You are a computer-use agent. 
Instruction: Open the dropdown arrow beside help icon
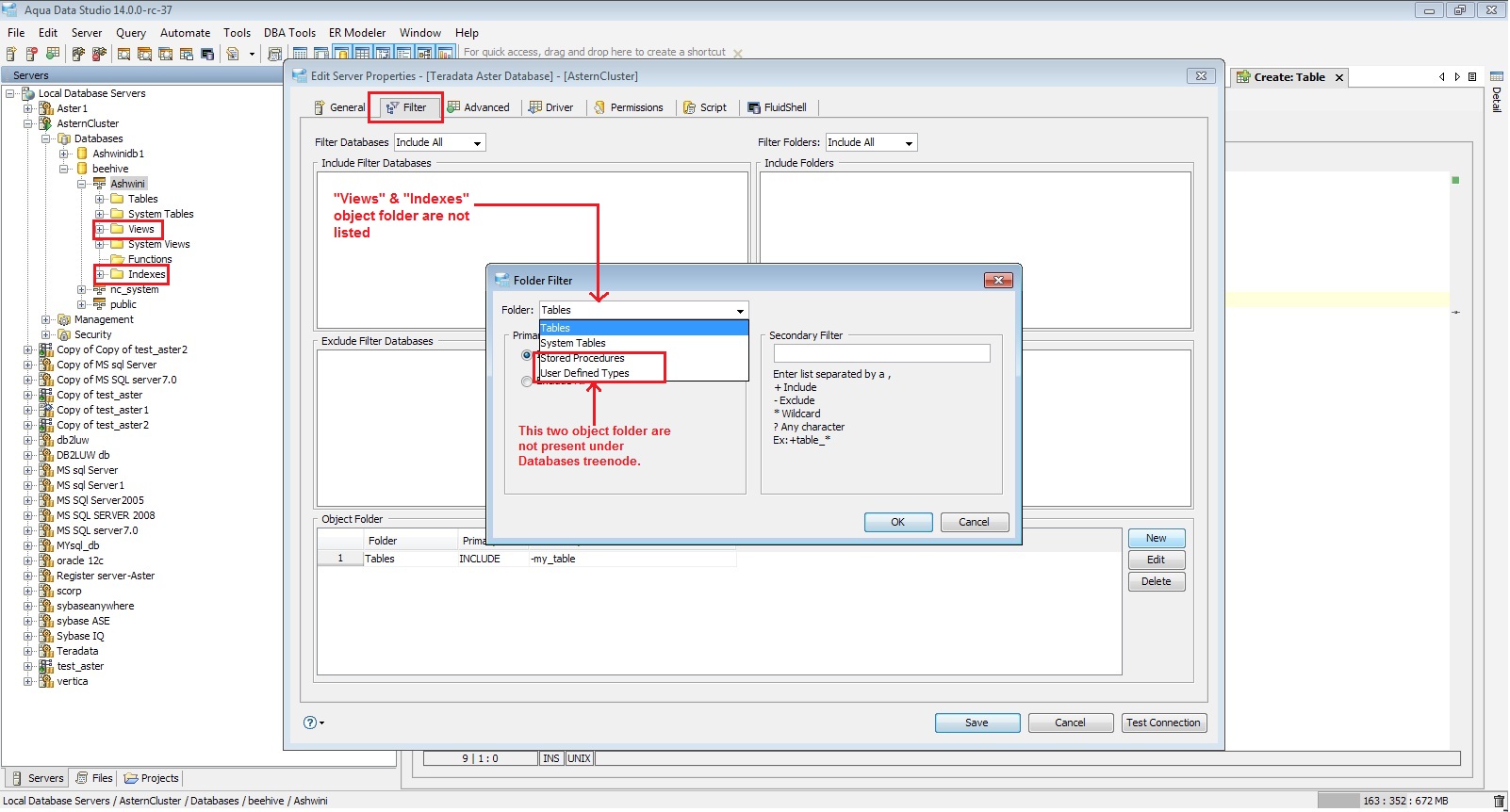(322, 723)
